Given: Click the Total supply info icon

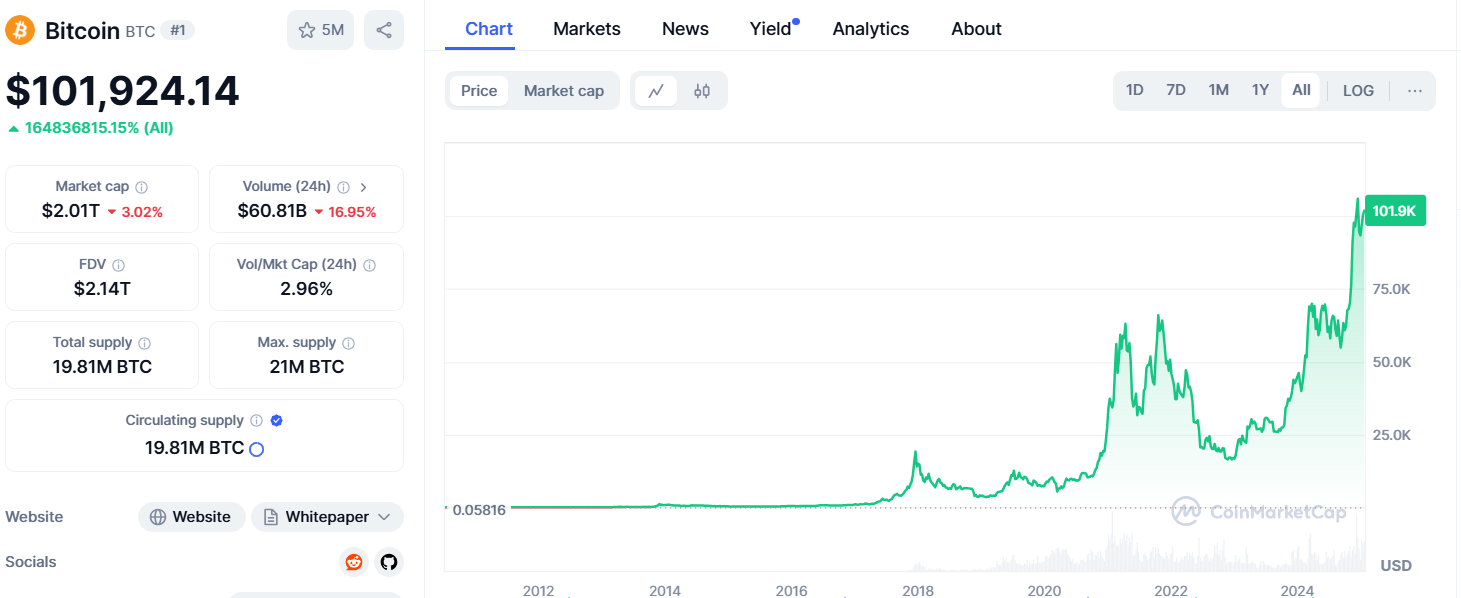Looking at the screenshot, I should pos(144,343).
